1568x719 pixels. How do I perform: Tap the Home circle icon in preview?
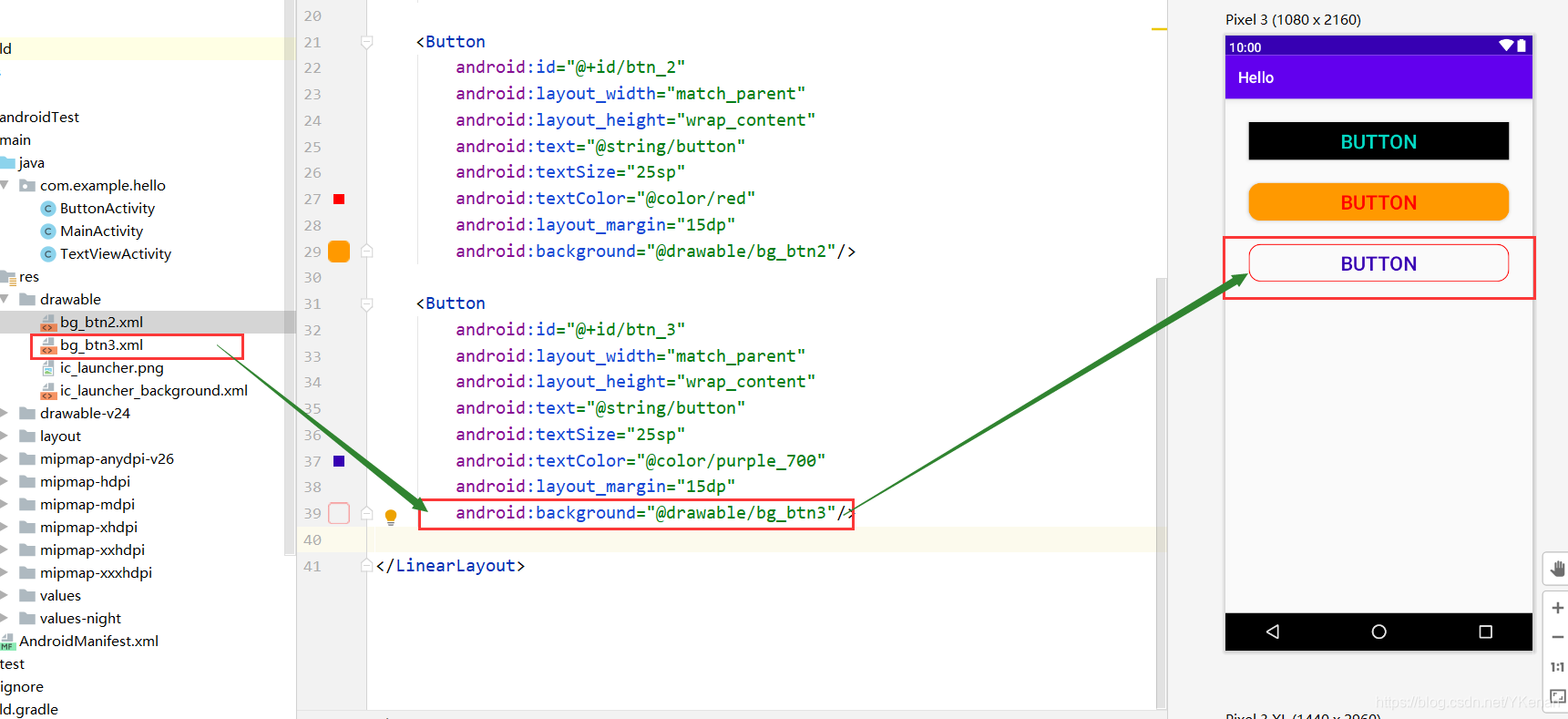pyautogui.click(x=1378, y=632)
